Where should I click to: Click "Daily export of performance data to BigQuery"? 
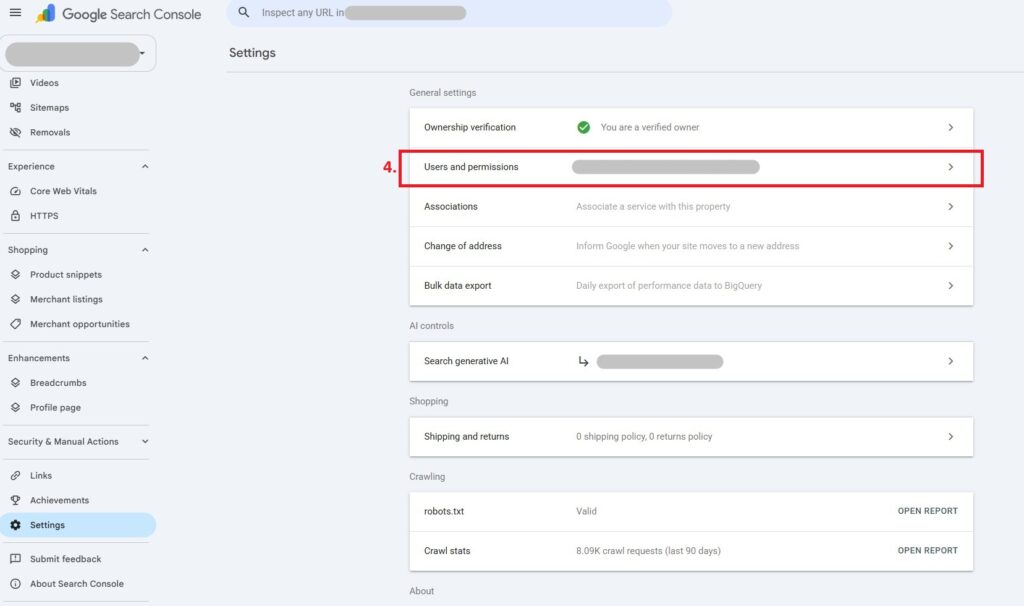[x=669, y=286]
